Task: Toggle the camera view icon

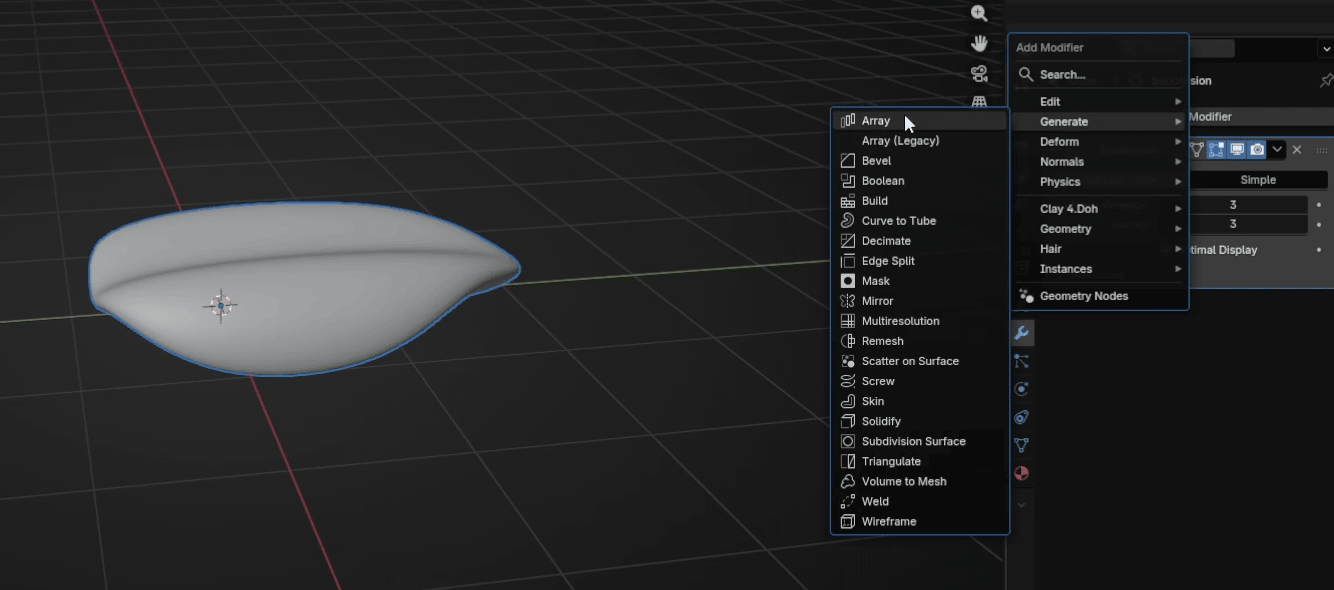Action: [x=979, y=73]
